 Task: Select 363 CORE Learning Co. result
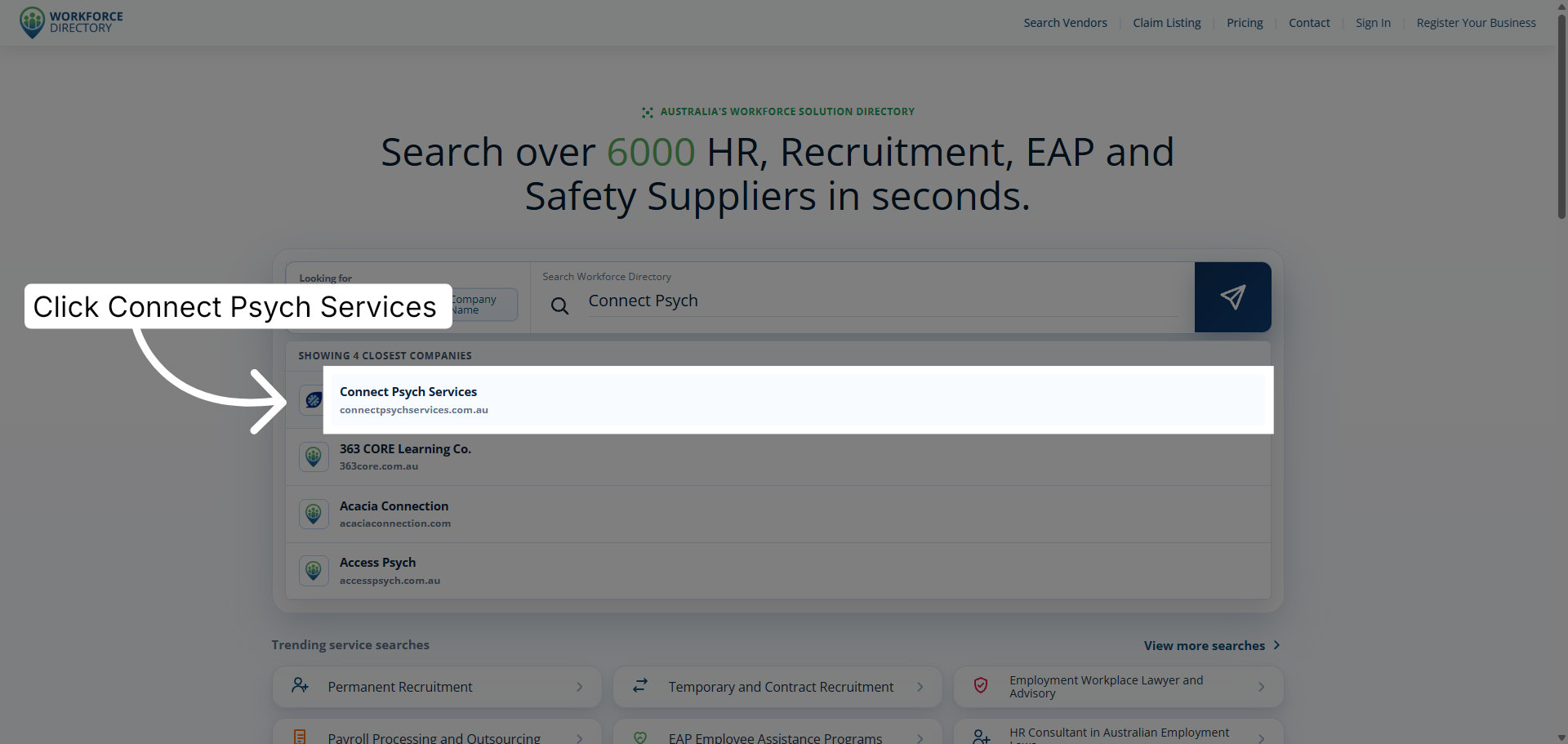[778, 457]
